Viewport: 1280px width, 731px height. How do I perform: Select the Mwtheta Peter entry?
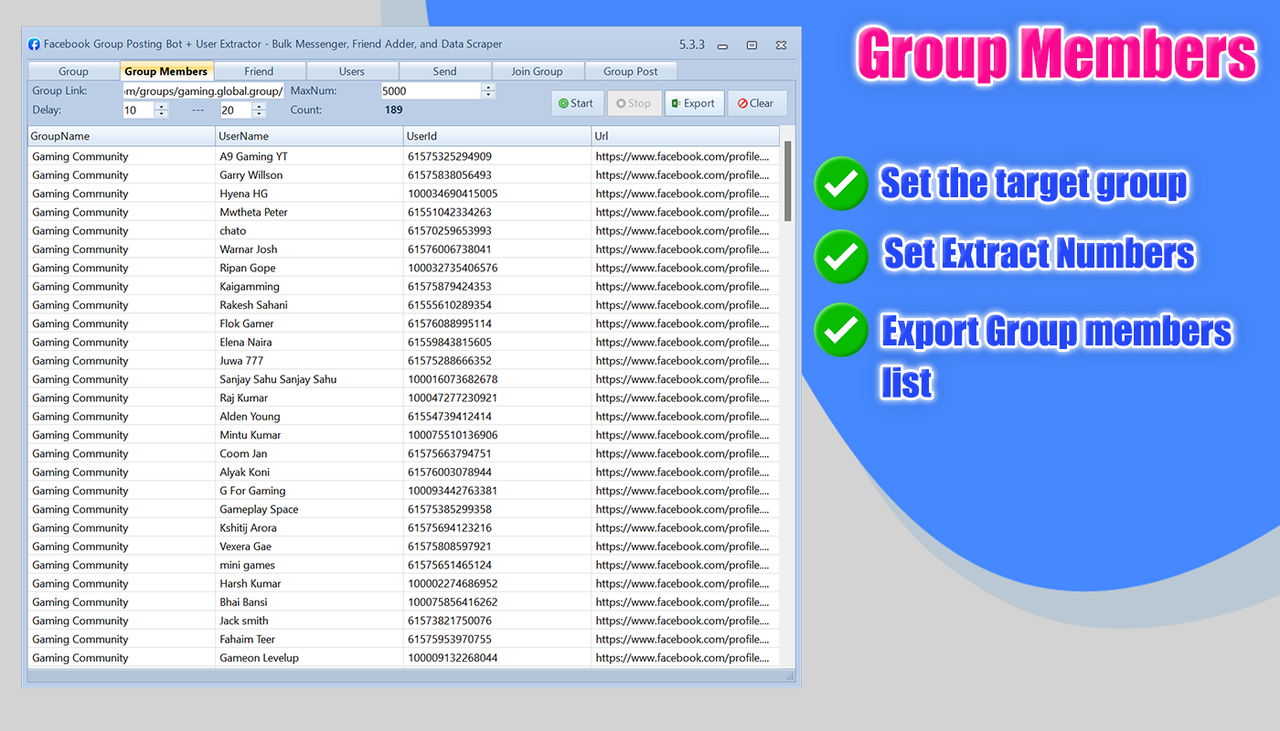click(x=403, y=212)
